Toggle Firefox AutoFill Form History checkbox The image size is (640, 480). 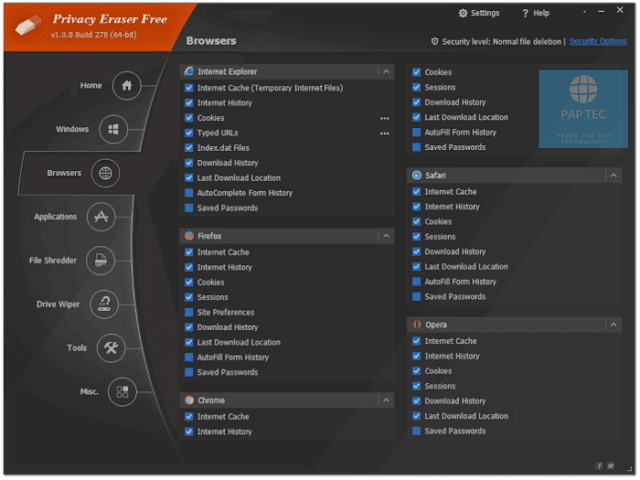coord(189,358)
